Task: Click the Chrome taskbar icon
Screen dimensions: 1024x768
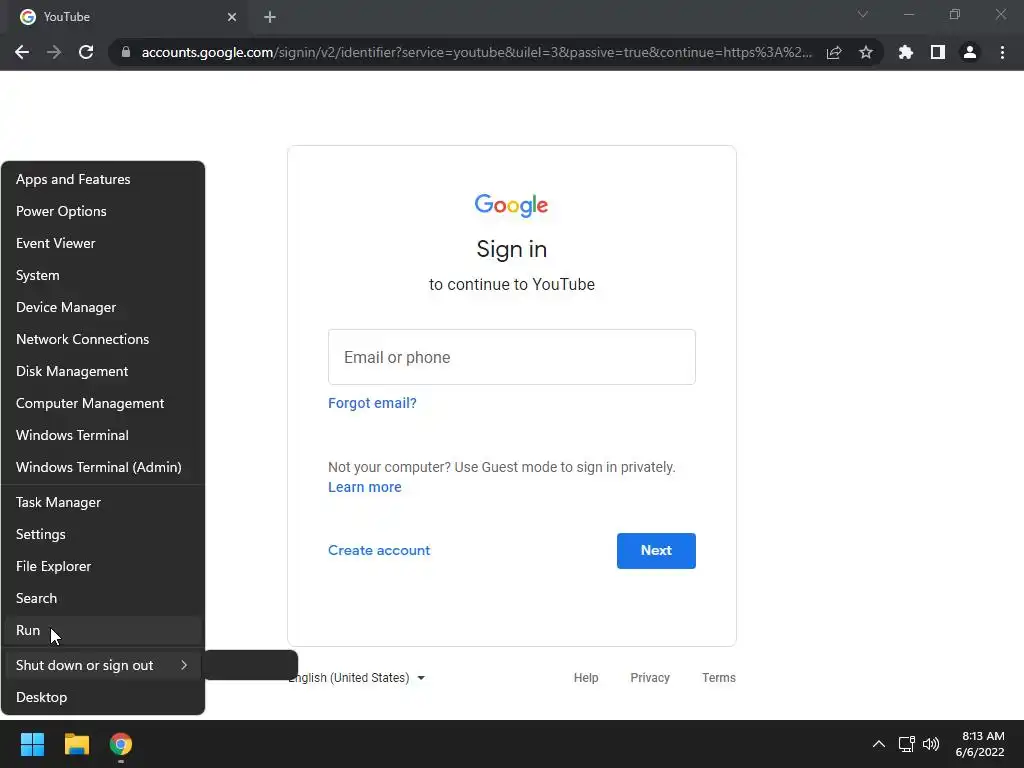Action: (x=121, y=744)
